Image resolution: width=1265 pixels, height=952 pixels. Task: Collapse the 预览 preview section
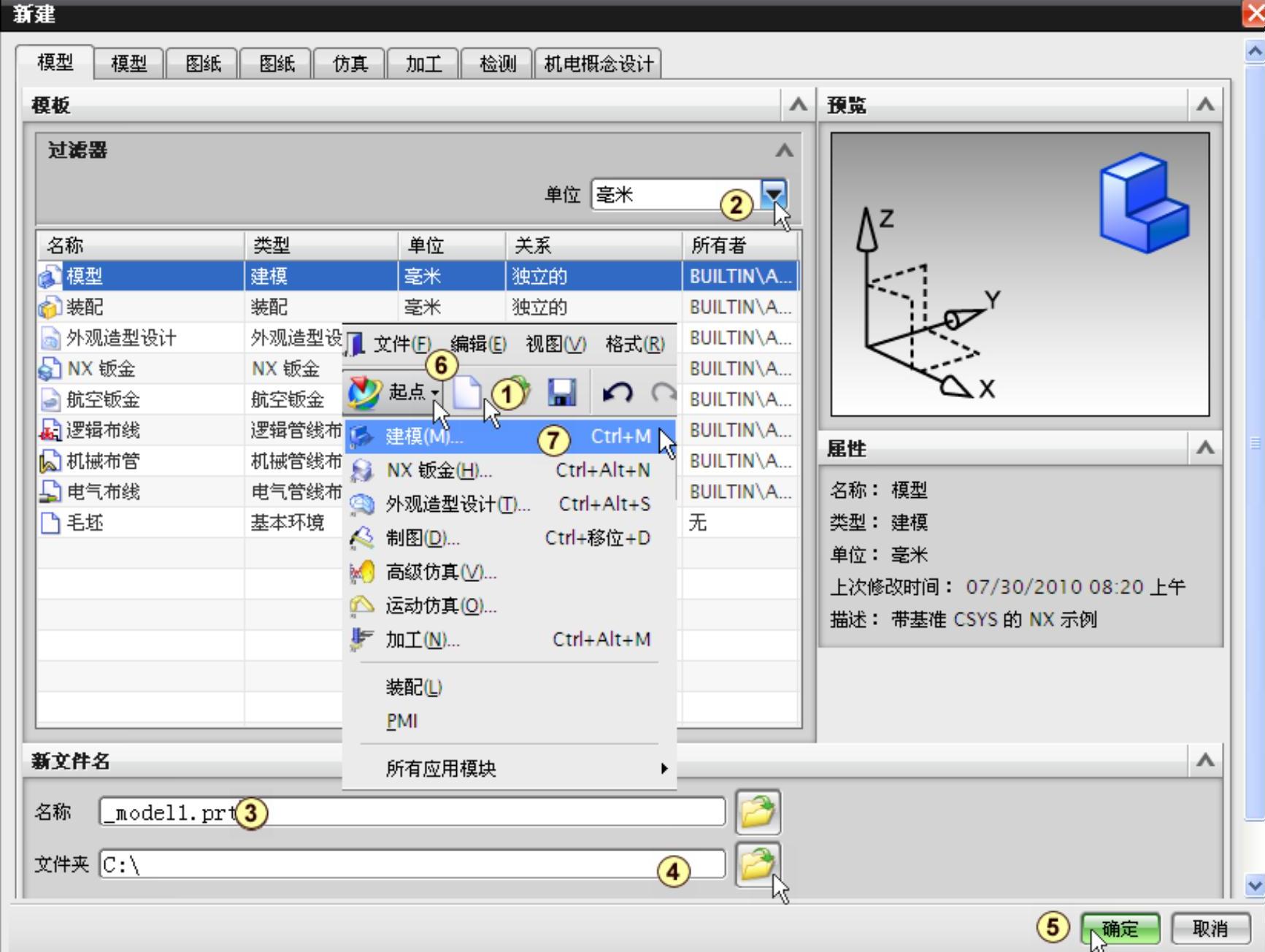pos(1205,105)
